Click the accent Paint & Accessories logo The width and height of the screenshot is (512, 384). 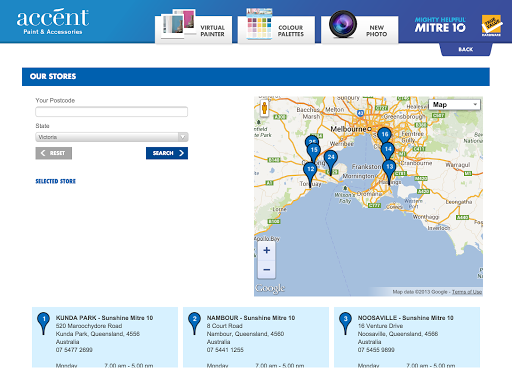click(x=53, y=21)
